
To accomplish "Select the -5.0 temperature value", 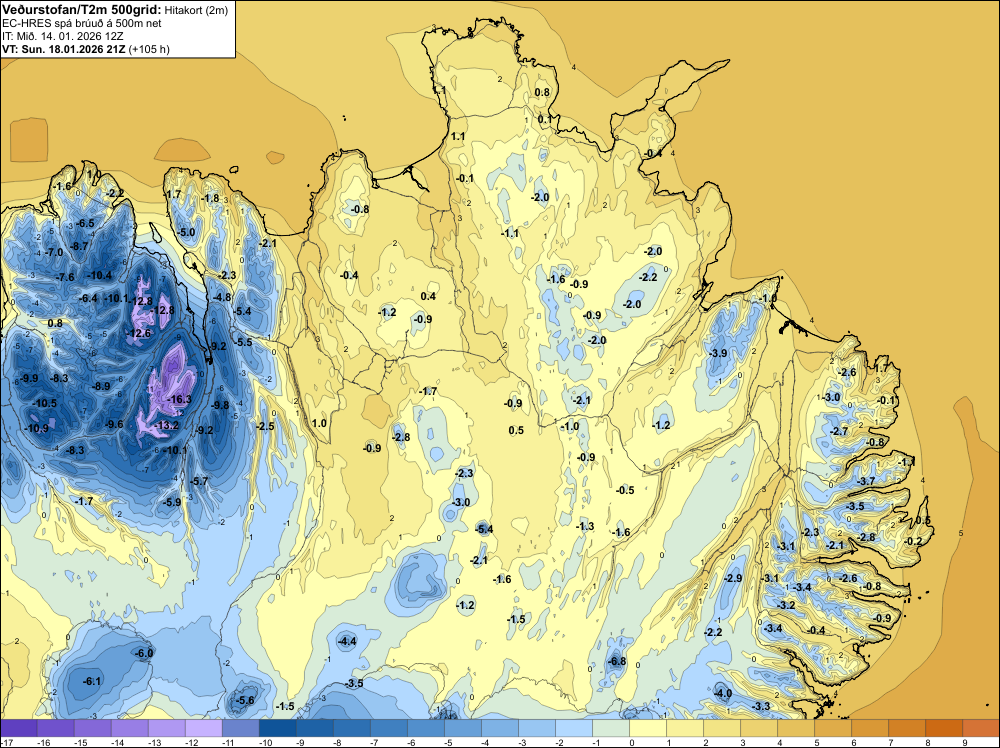I will click(x=186, y=233).
